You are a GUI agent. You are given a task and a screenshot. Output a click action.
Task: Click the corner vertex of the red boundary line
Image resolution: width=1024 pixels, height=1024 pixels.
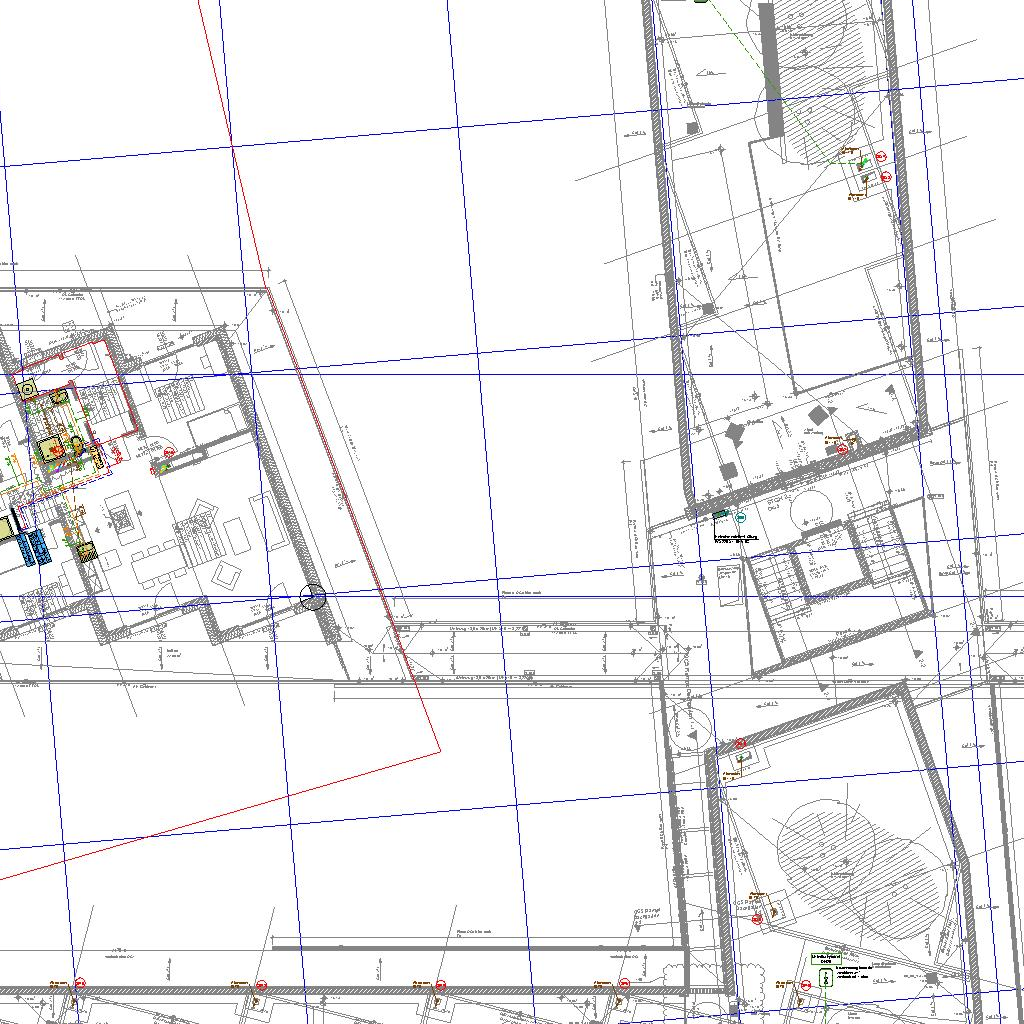(x=440, y=750)
